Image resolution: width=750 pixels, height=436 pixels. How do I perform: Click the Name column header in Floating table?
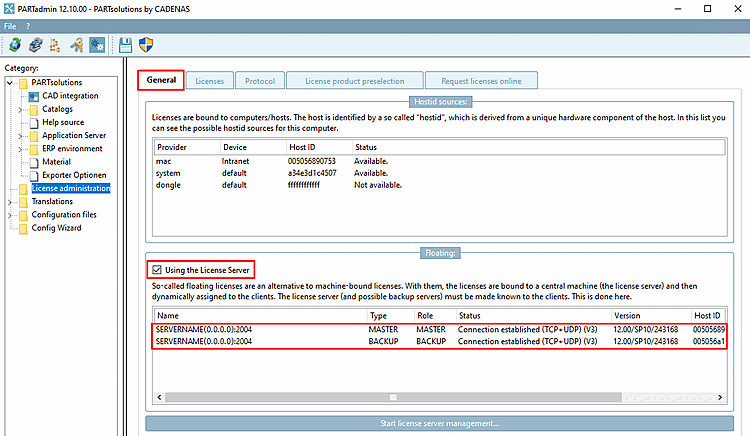[x=261, y=316]
